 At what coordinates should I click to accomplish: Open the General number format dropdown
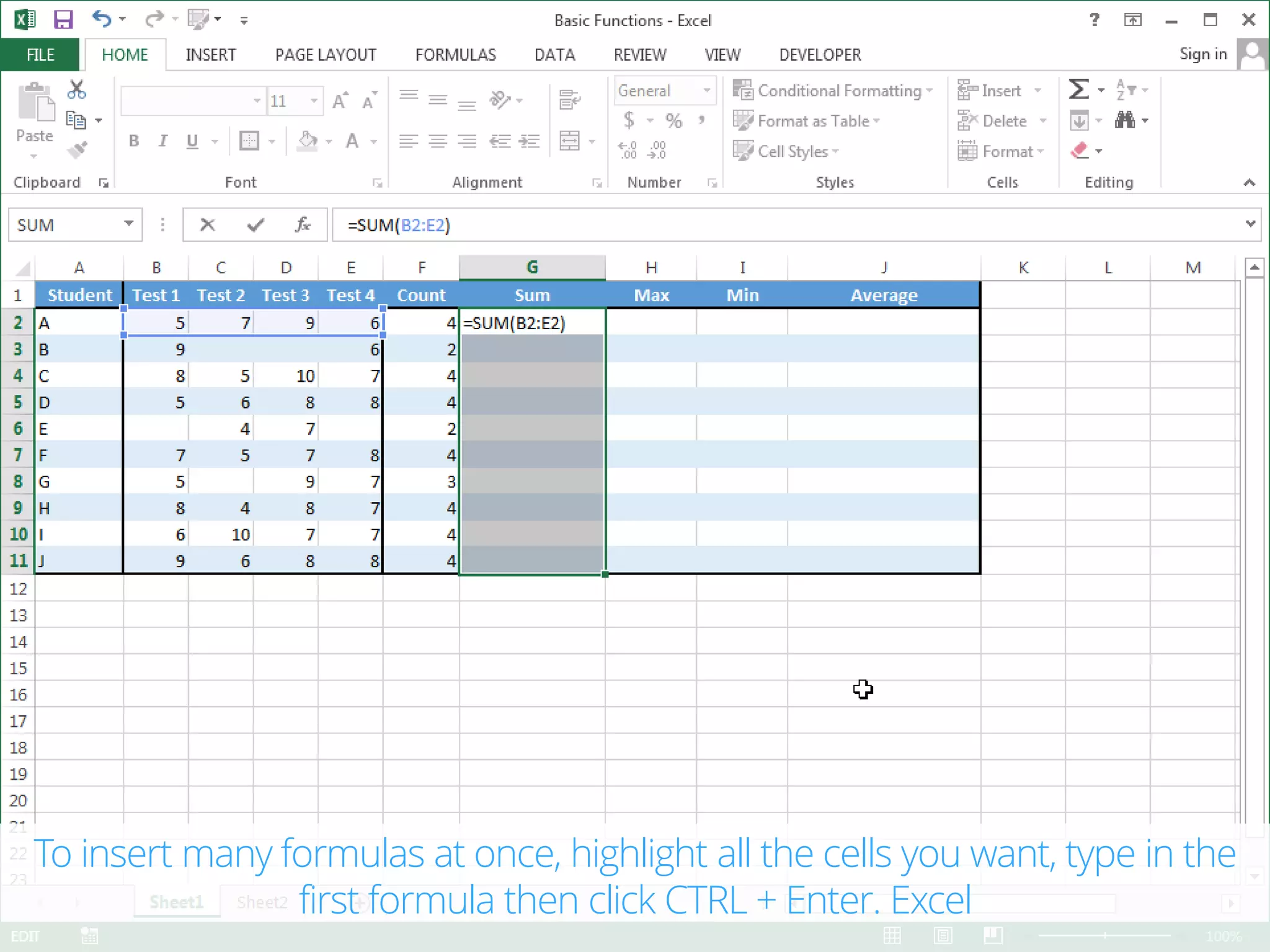click(706, 90)
